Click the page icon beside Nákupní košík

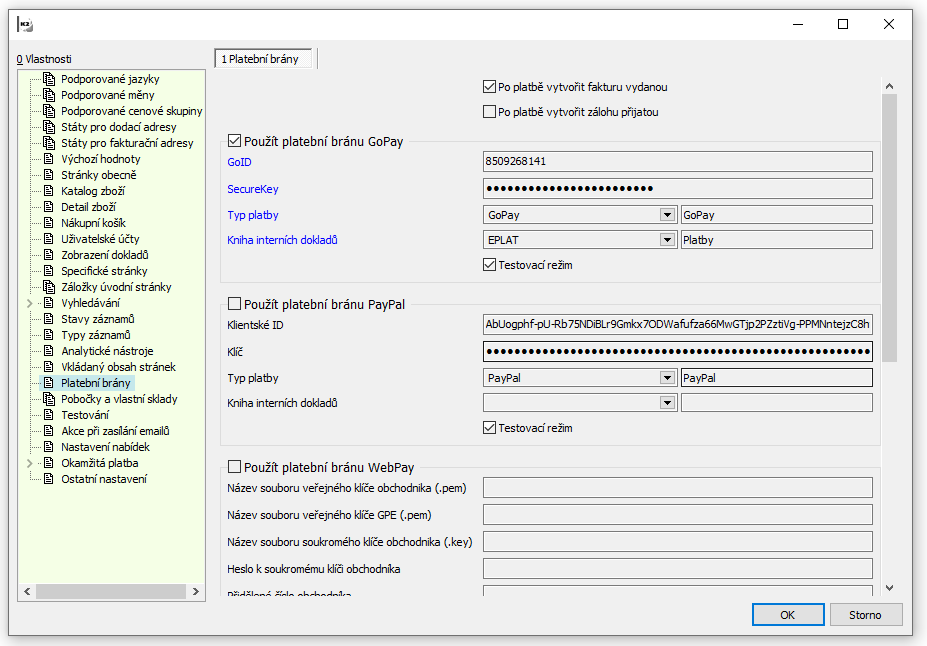[49, 222]
